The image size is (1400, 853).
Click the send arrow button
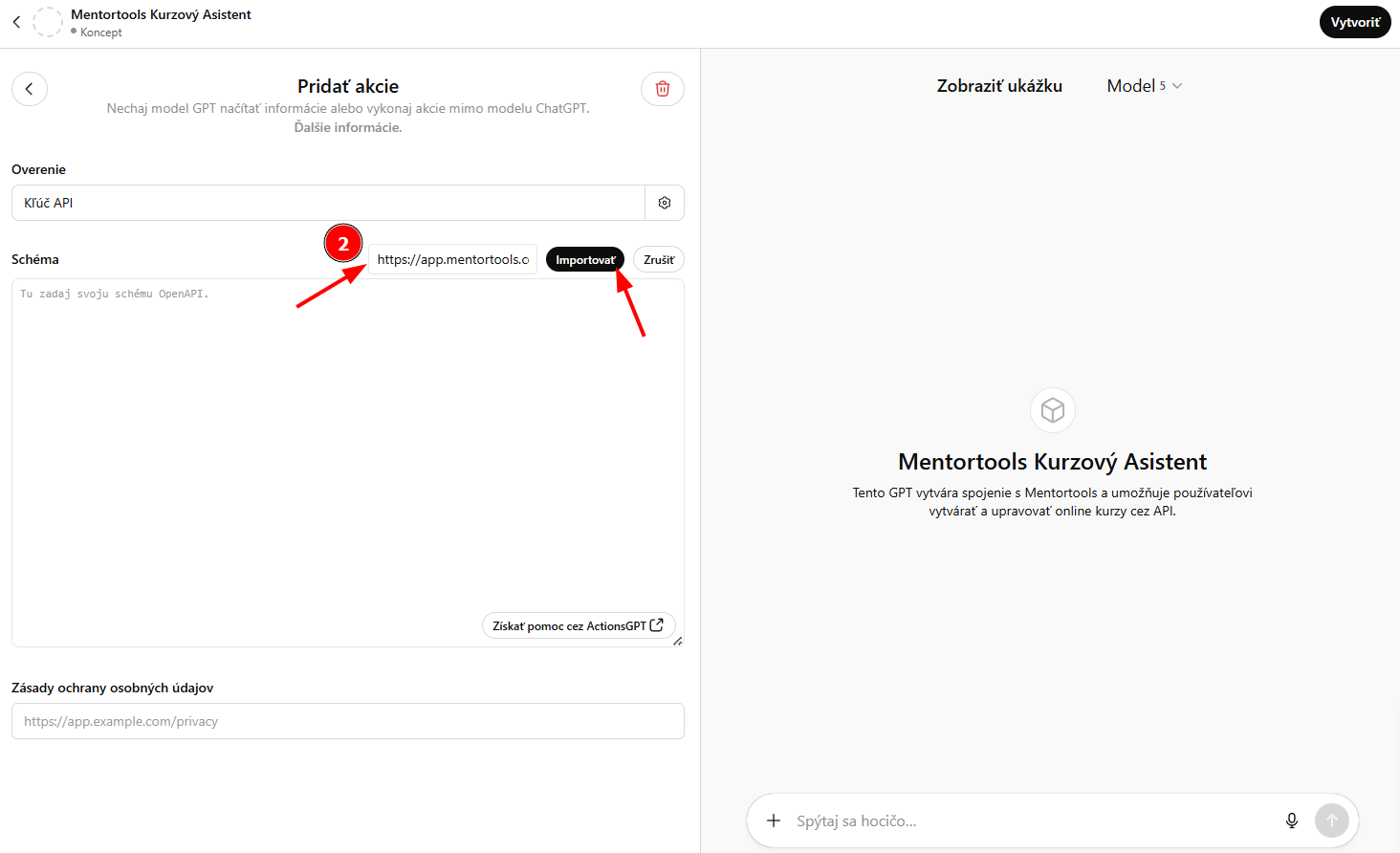tap(1332, 820)
